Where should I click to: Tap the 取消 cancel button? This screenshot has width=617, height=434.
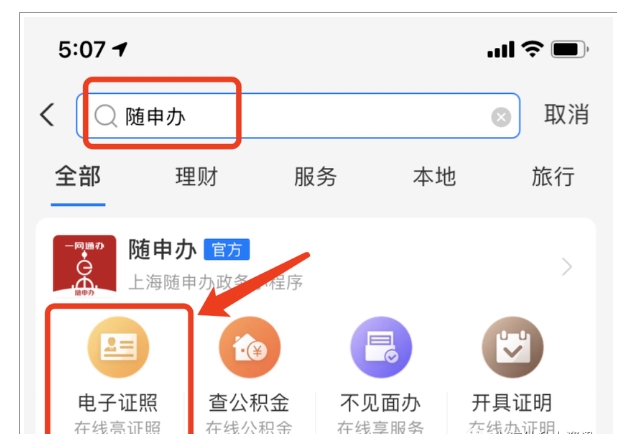(566, 115)
